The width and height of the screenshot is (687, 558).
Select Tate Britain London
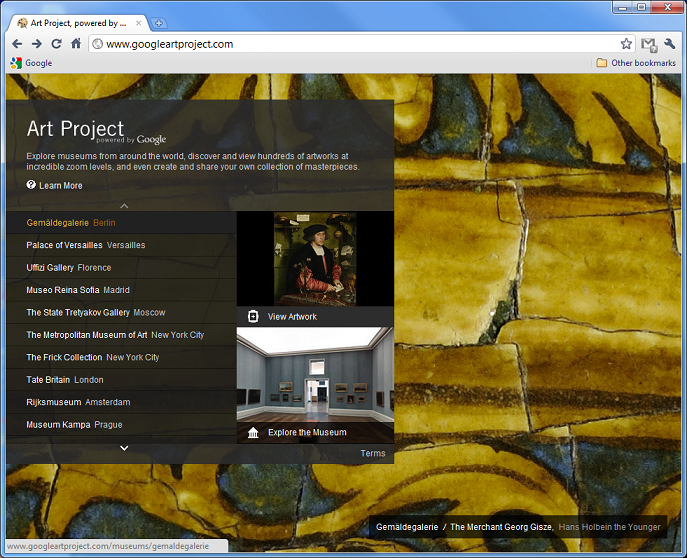[121, 380]
